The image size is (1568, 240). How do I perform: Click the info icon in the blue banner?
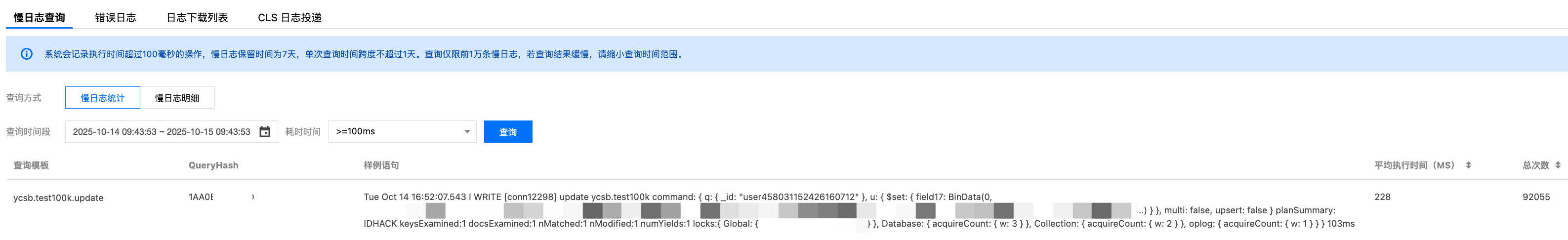(x=27, y=54)
